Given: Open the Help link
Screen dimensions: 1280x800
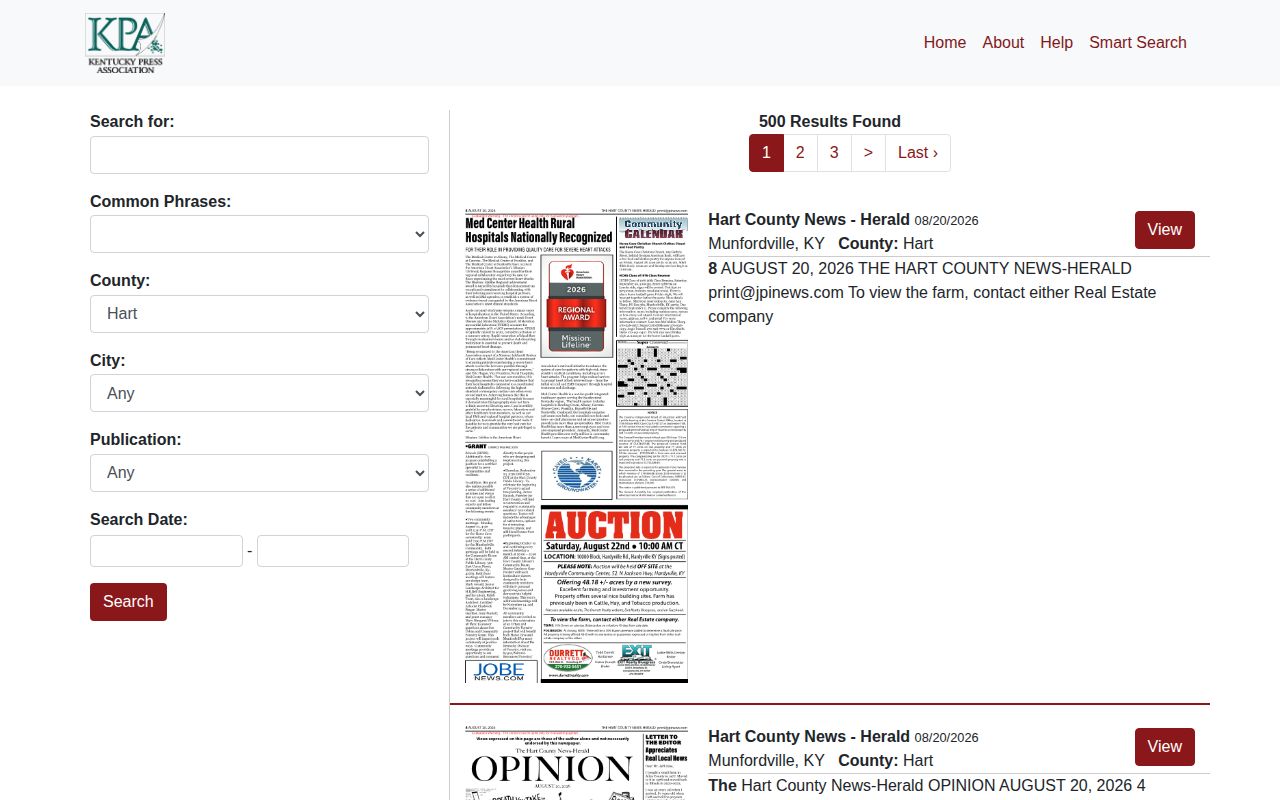Looking at the screenshot, I should [1056, 42].
